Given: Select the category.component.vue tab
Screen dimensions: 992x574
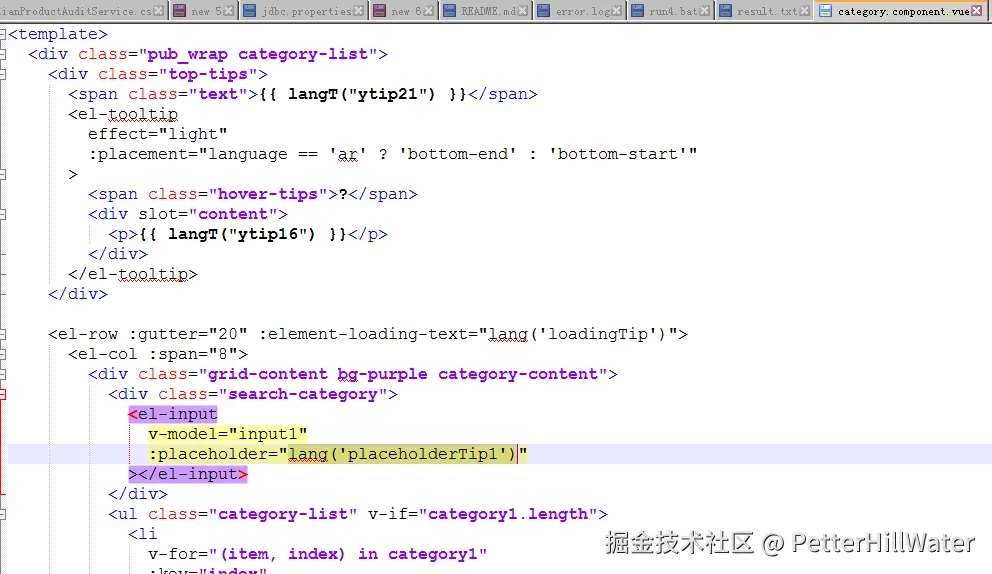Looking at the screenshot, I should (902, 11).
